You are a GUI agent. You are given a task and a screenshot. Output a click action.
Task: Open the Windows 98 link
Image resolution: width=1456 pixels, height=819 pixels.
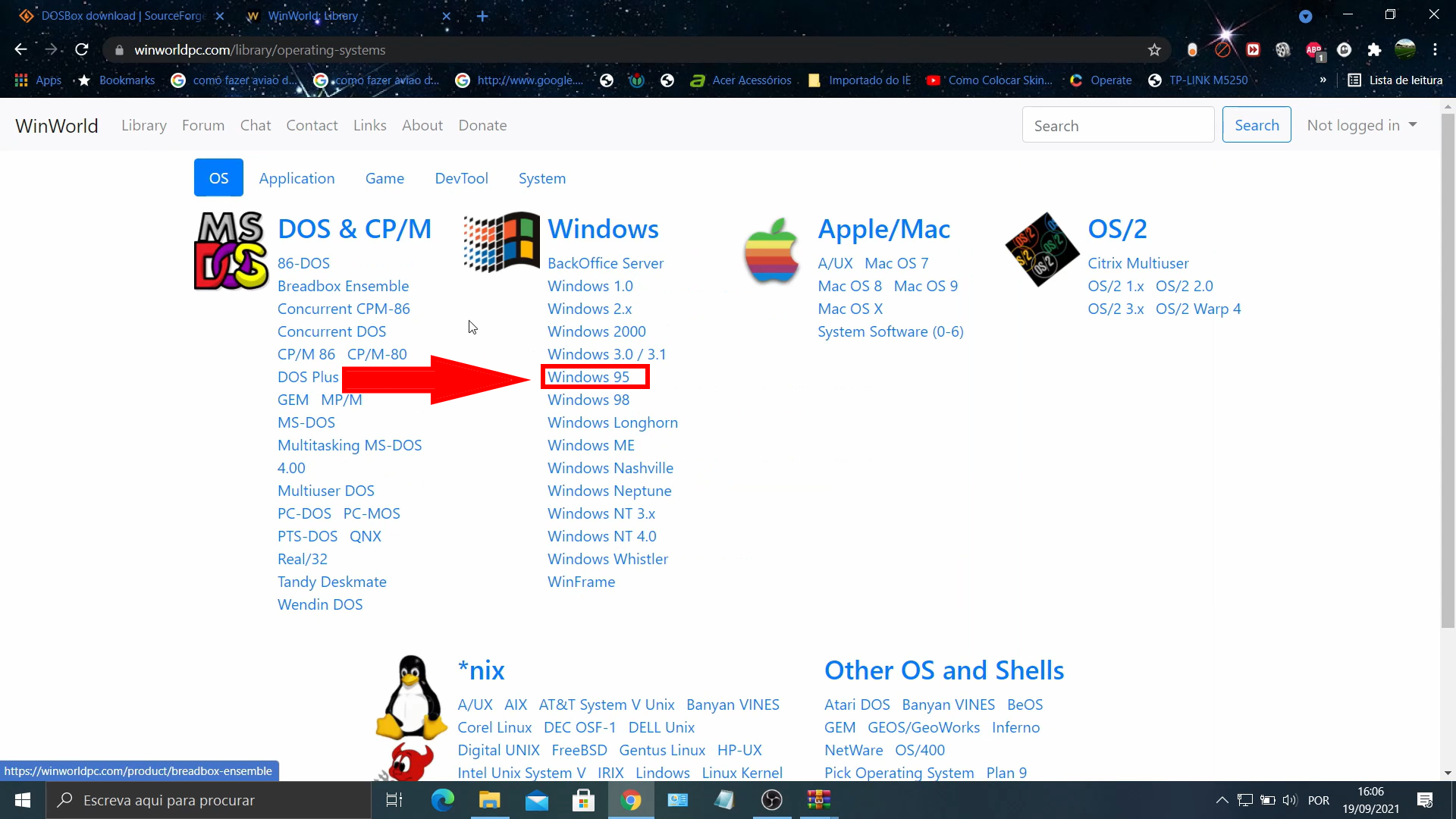(588, 400)
